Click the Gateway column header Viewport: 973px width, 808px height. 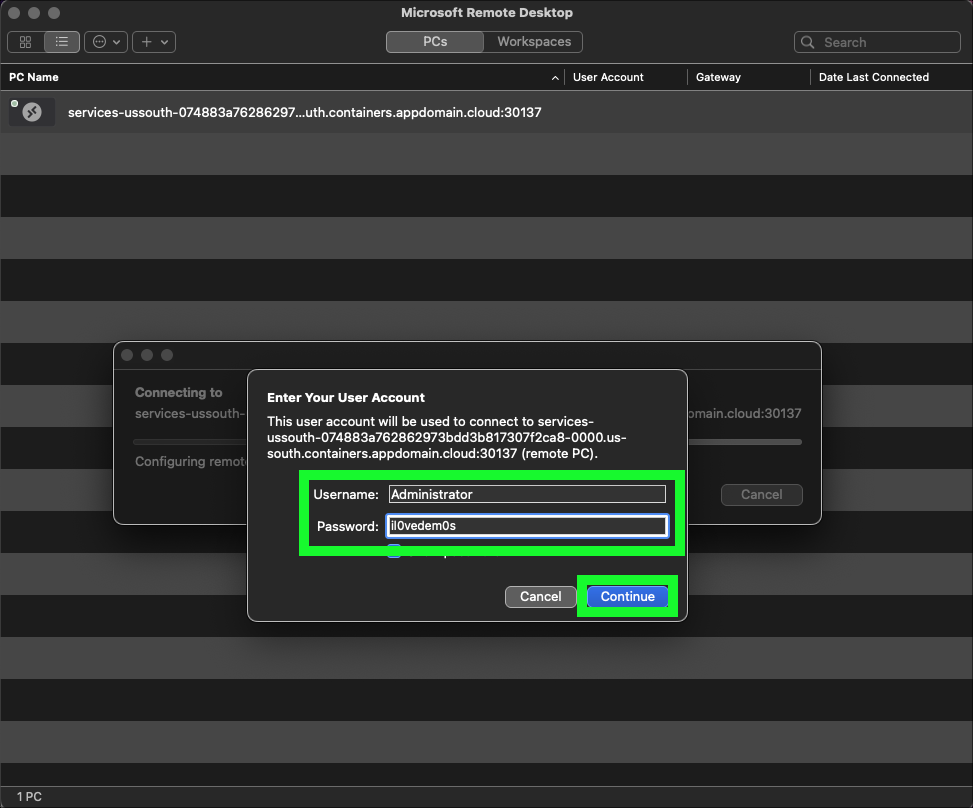click(718, 77)
